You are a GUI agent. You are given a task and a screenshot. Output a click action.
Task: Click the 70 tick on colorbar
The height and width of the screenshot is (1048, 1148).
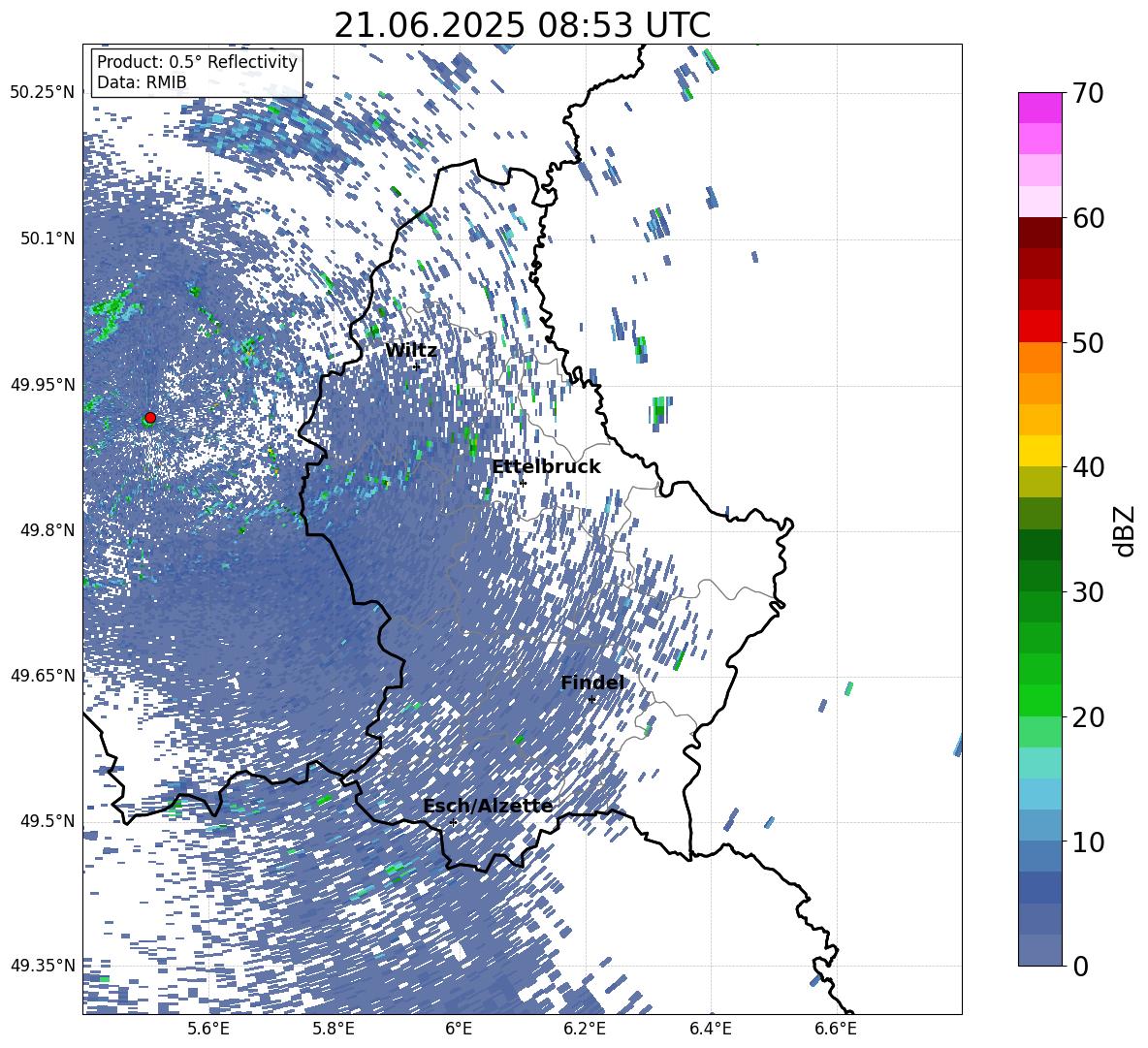[1088, 94]
